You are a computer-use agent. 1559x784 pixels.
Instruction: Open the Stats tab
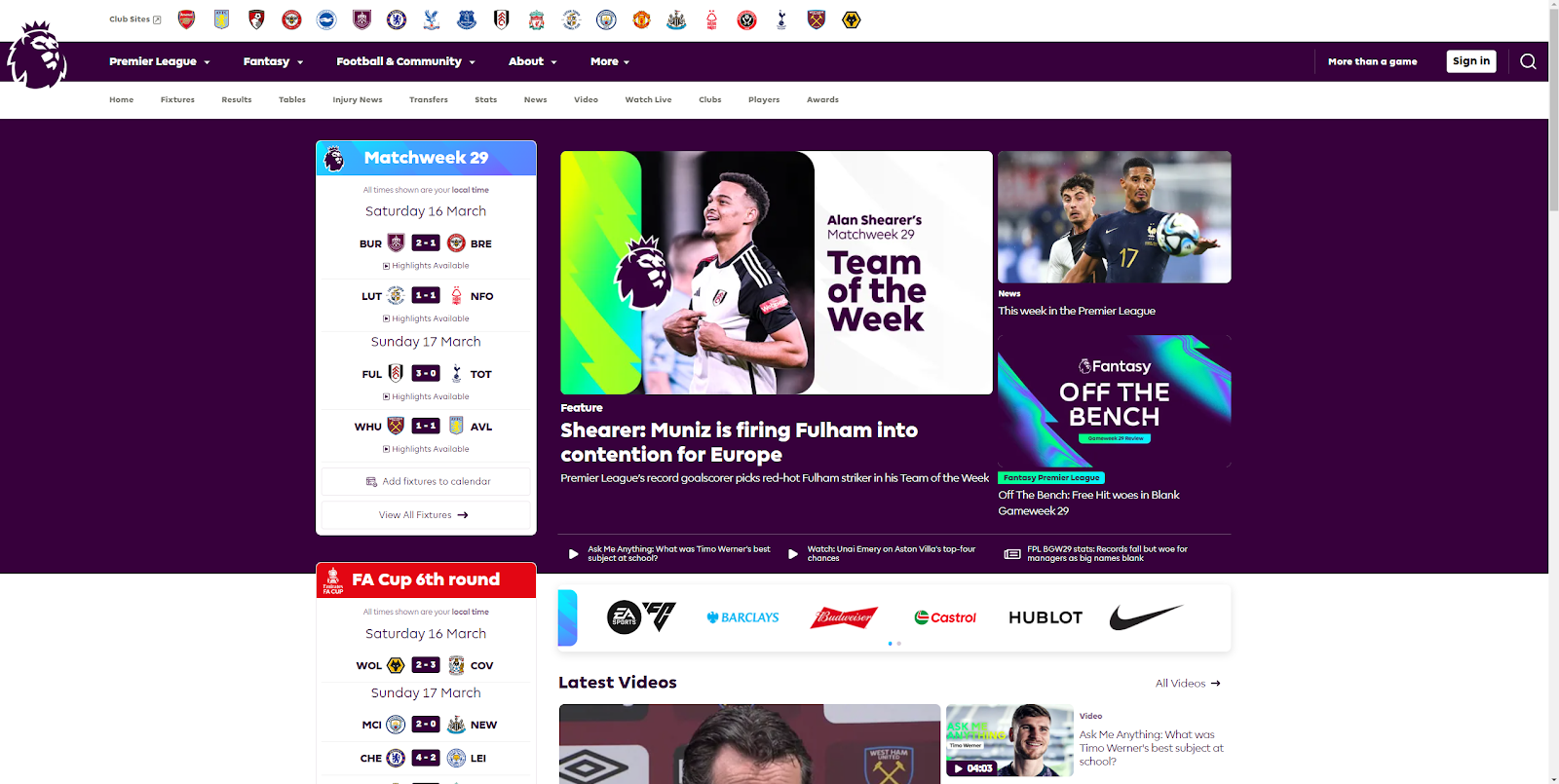pyautogui.click(x=486, y=99)
